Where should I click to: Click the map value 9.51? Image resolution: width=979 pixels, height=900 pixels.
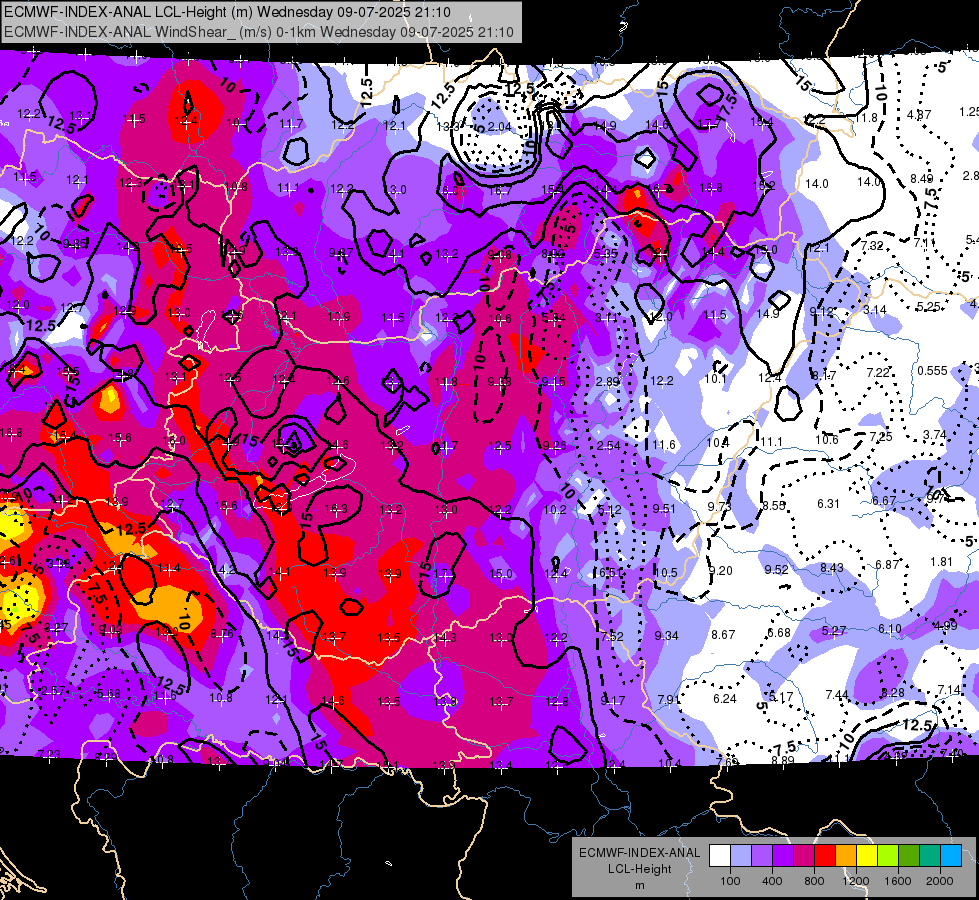(664, 508)
